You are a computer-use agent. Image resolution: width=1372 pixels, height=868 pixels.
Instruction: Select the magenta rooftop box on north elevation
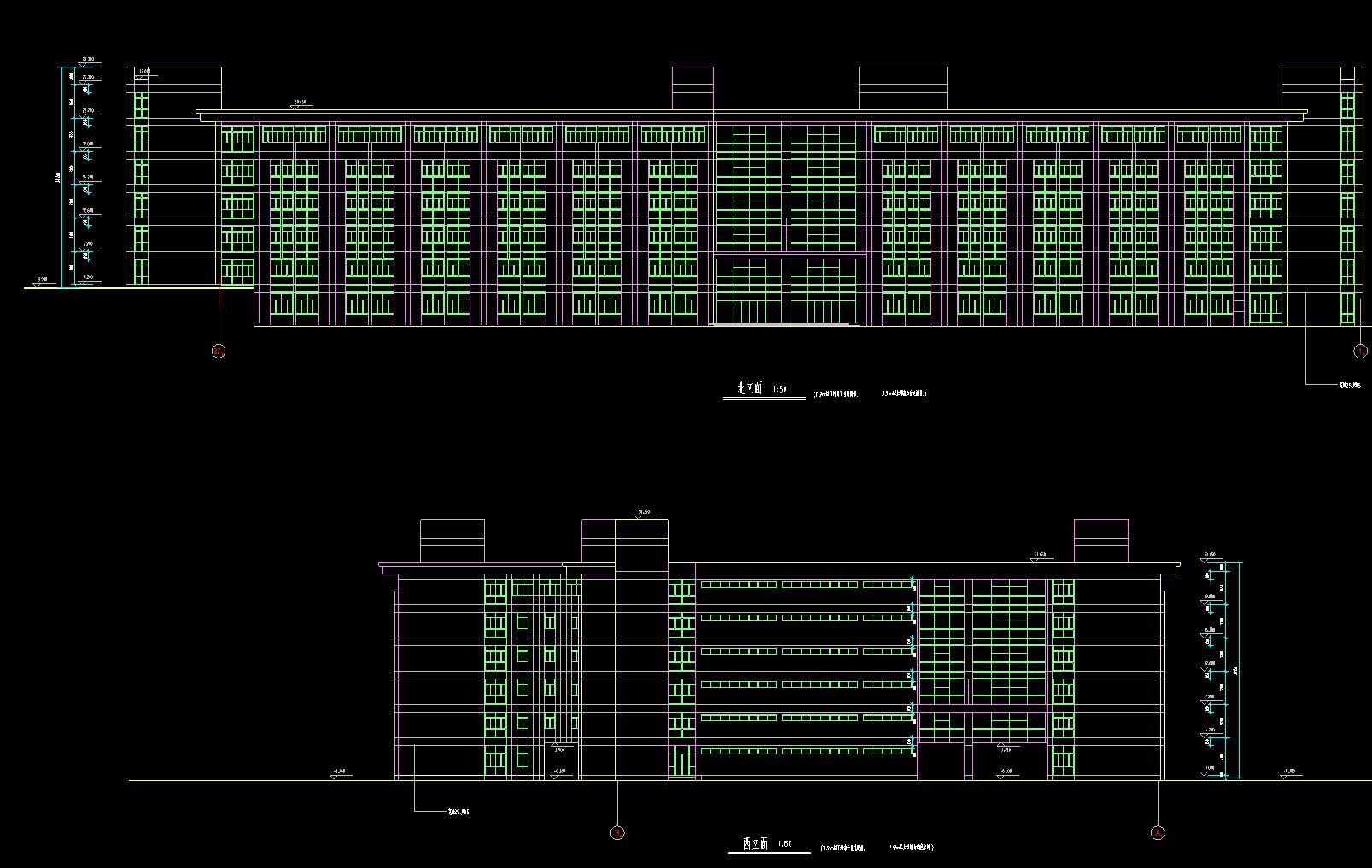[x=692, y=88]
